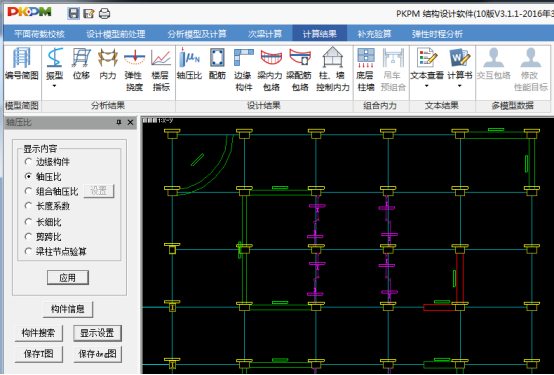Show 弹性挠度 elastic deflection results
Screen dimensions: 554x375
[x=135, y=69]
